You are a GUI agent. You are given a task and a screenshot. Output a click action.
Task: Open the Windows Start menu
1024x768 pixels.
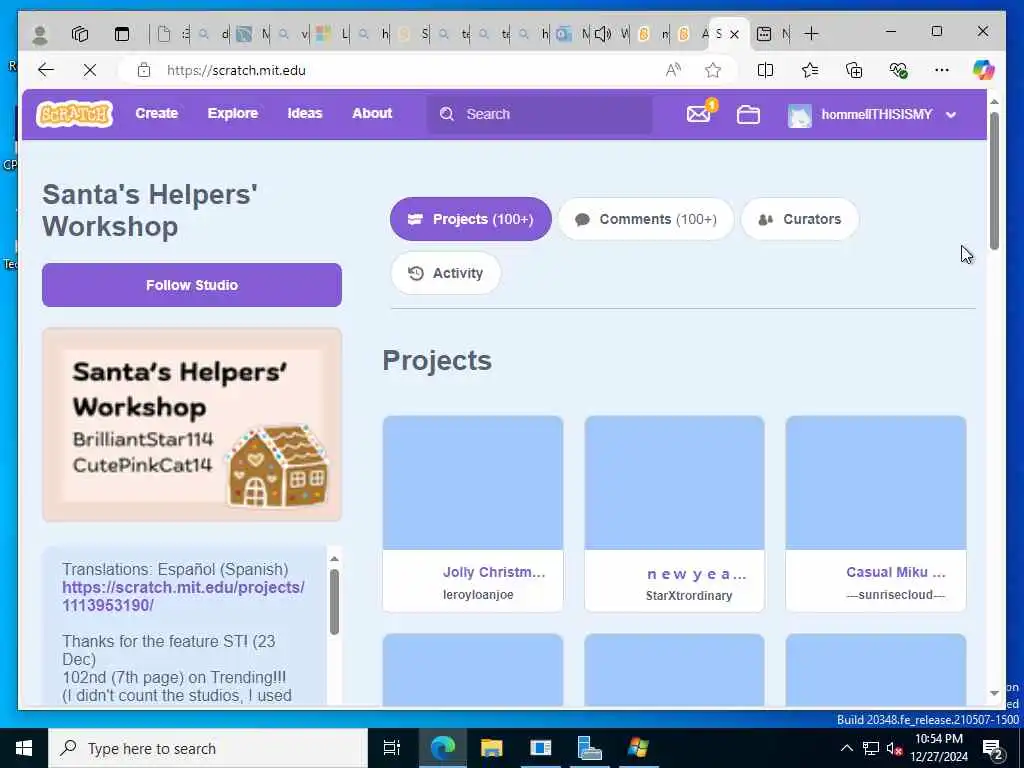(x=24, y=748)
